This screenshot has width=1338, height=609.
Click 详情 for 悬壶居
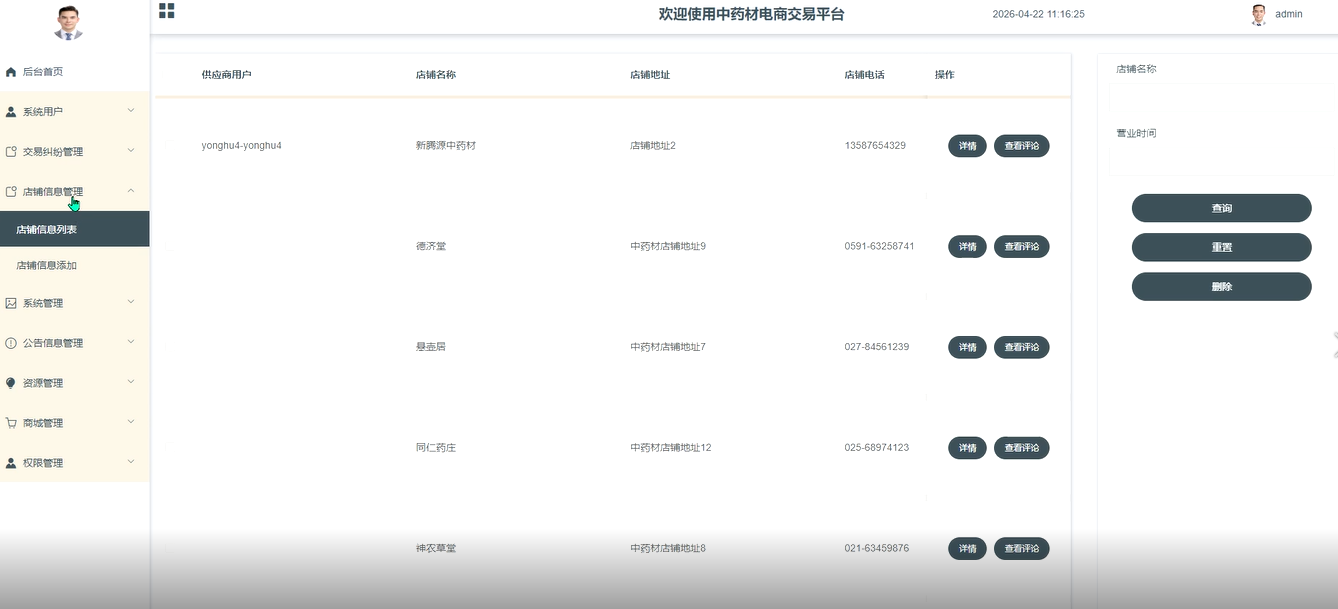tap(967, 347)
